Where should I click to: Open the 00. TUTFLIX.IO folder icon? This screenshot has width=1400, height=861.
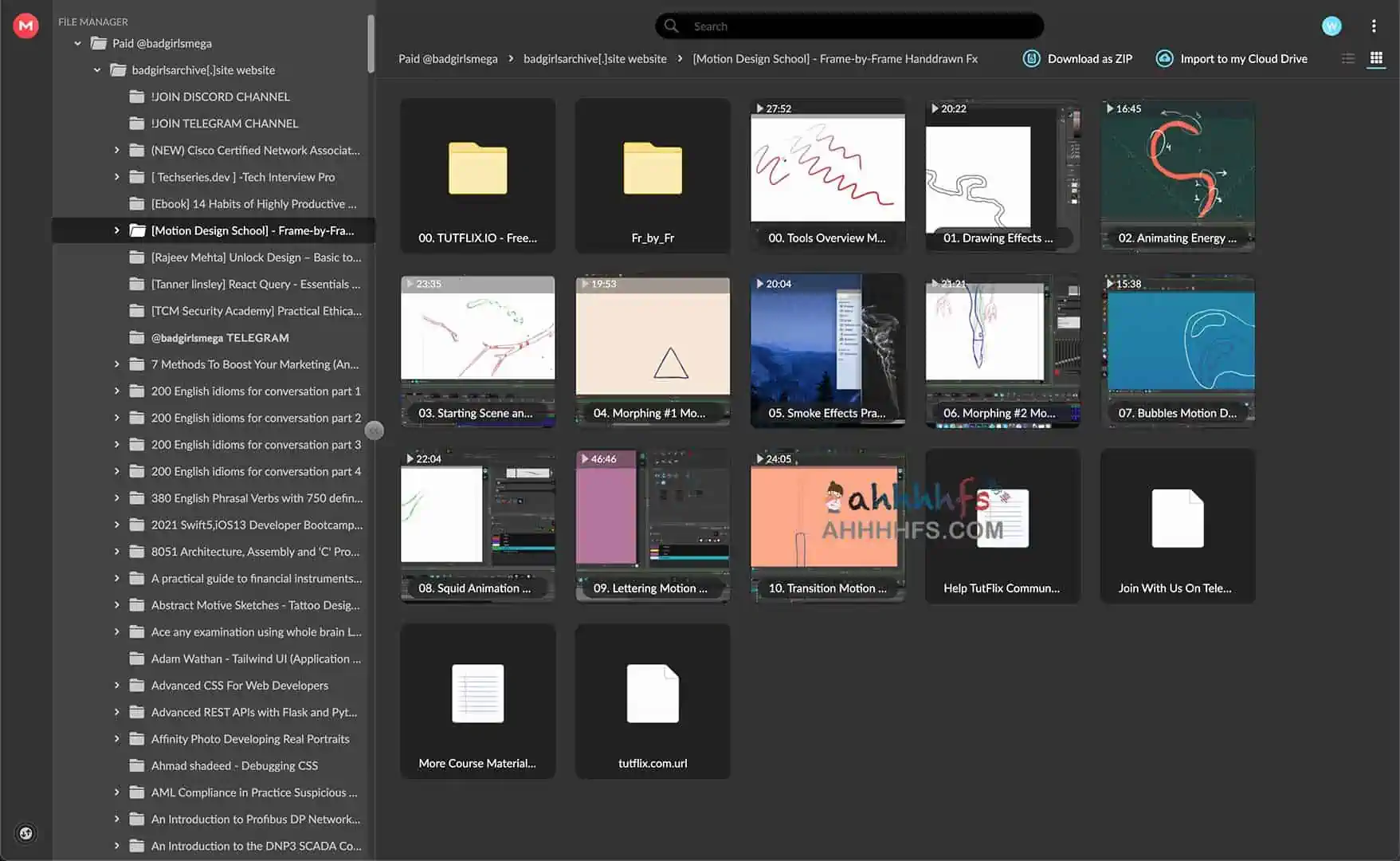[x=477, y=168]
